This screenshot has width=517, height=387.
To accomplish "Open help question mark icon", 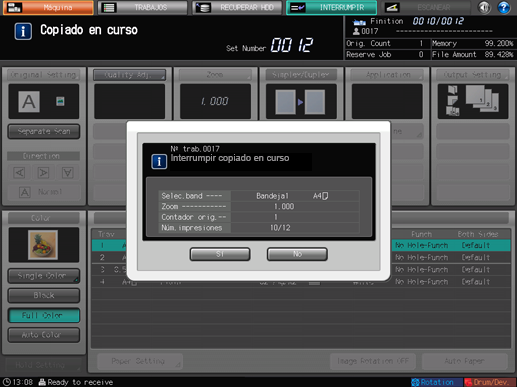I will pos(504,7).
